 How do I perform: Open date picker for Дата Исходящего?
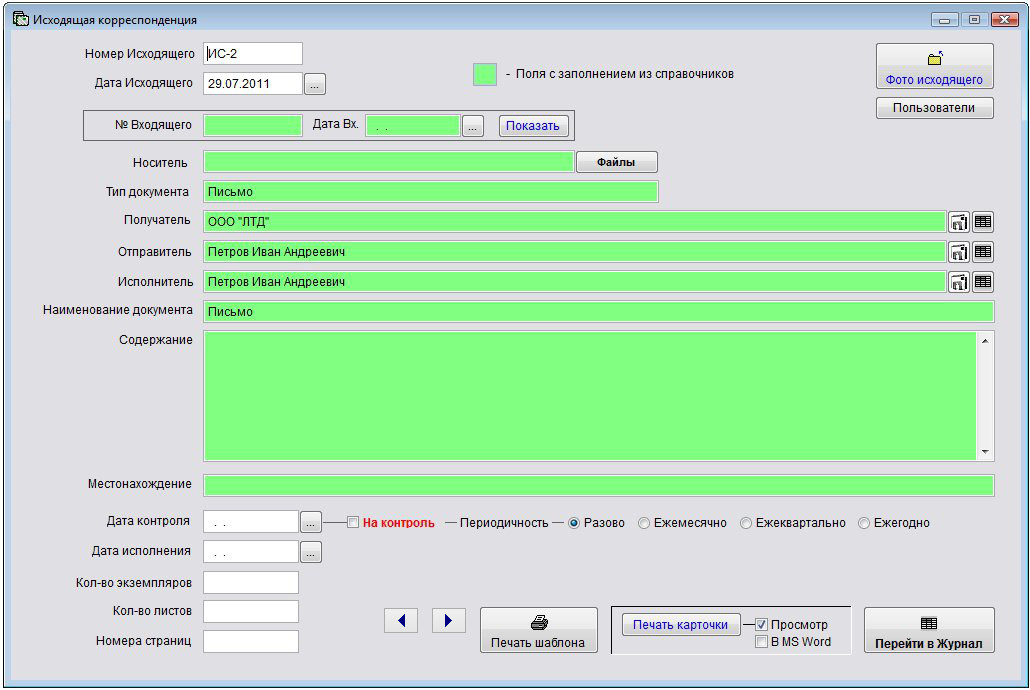315,84
